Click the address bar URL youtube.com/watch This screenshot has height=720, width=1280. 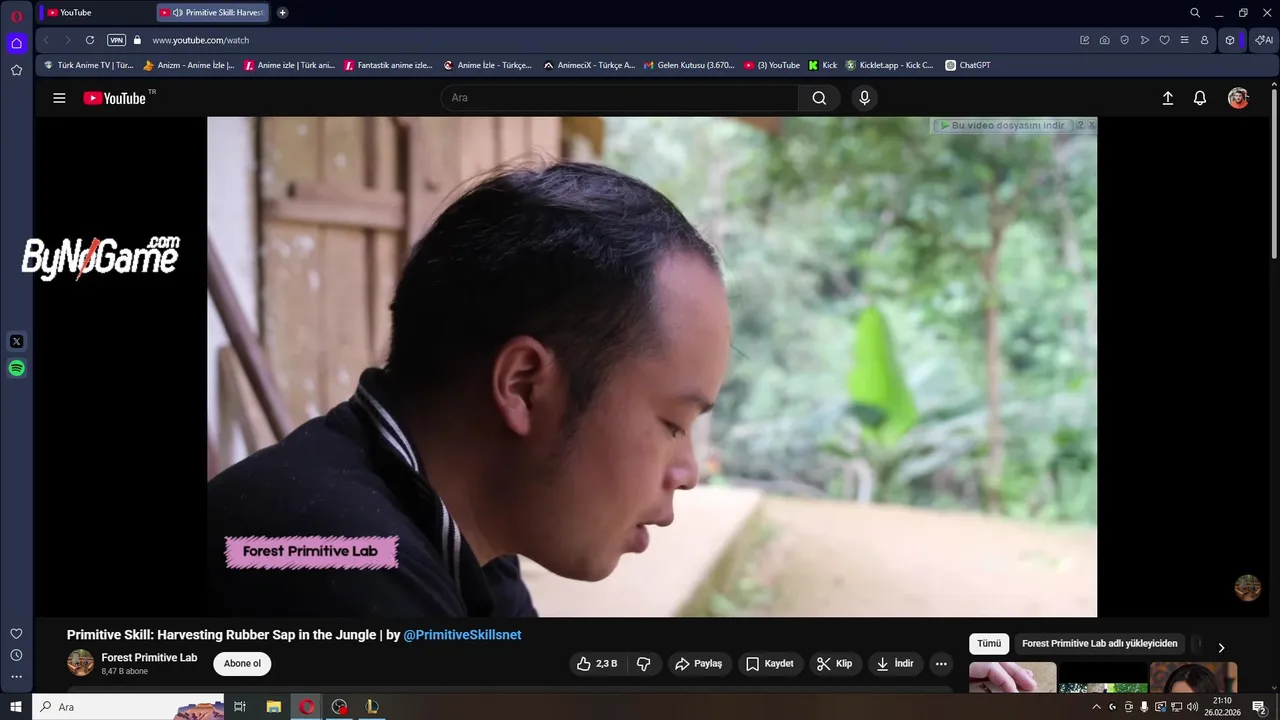click(201, 40)
